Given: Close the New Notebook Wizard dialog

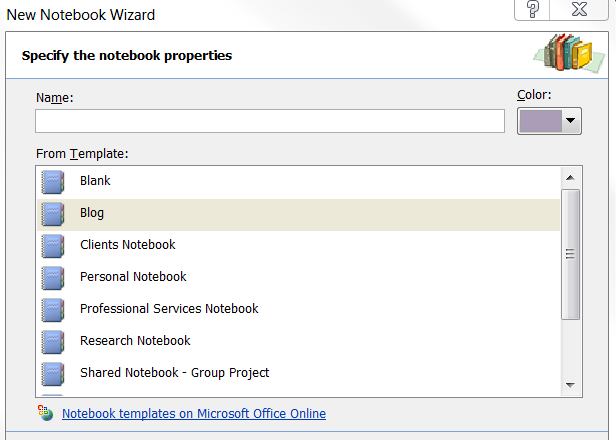Looking at the screenshot, I should coord(579,9).
